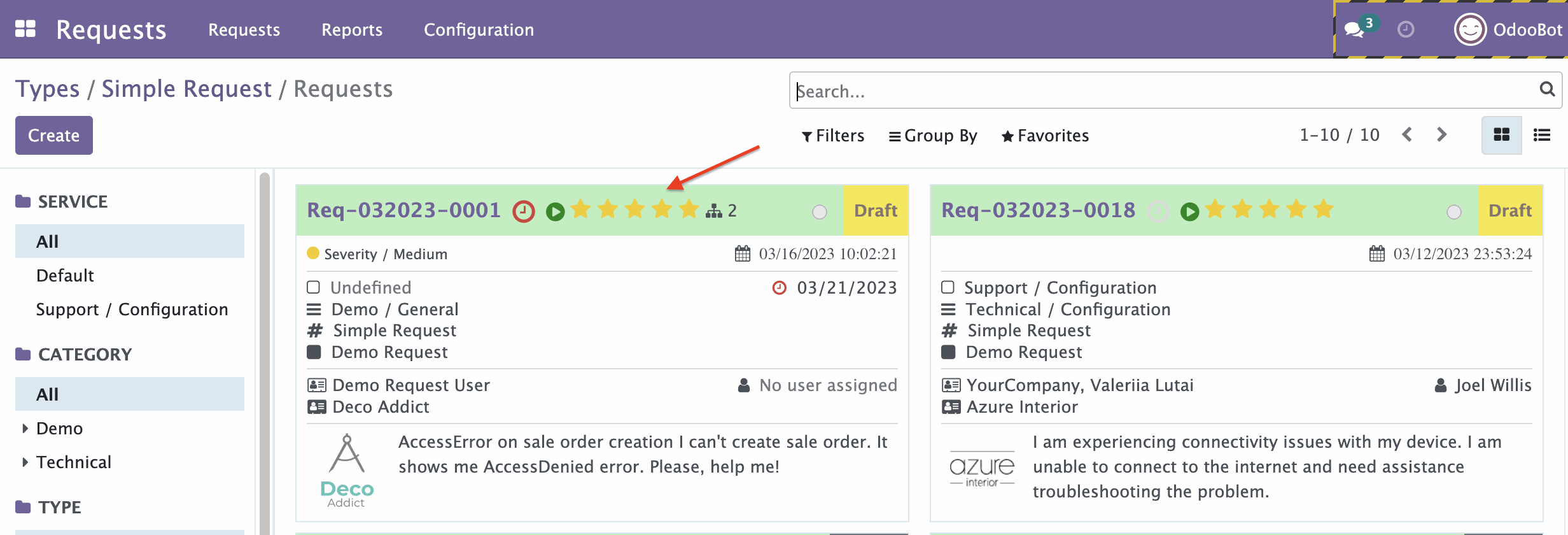Click contact card icon beside Demo Request User
The width and height of the screenshot is (1568, 535).
click(316, 385)
